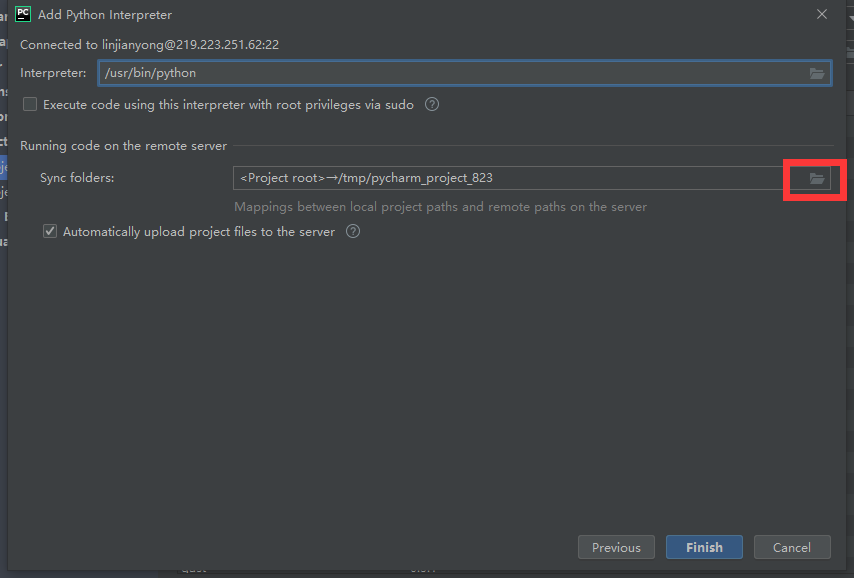
Task: Click the 'Interpreter:' field label
Action: 53,73
